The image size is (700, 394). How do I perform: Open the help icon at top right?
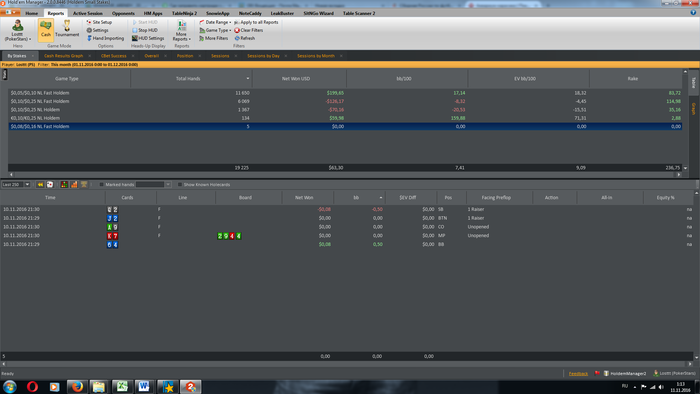pyautogui.click(x=693, y=12)
